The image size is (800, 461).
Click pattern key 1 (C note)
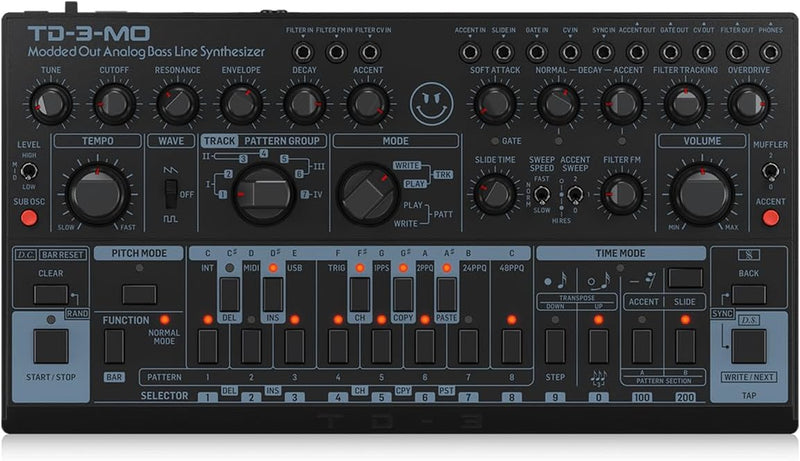[x=208, y=347]
